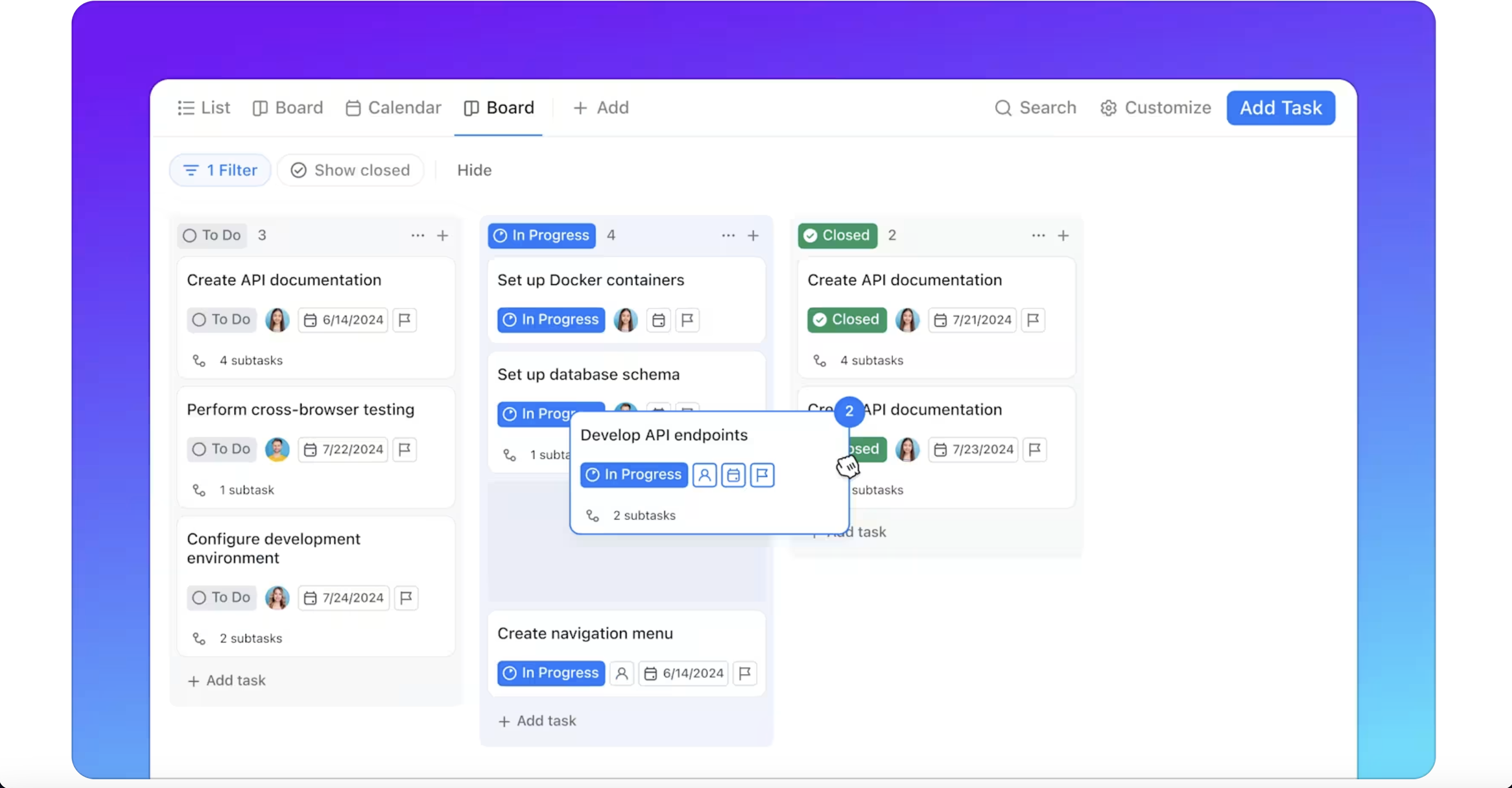
Task: Open due date 6/14/2024 on Create navigation menu card
Action: (684, 673)
